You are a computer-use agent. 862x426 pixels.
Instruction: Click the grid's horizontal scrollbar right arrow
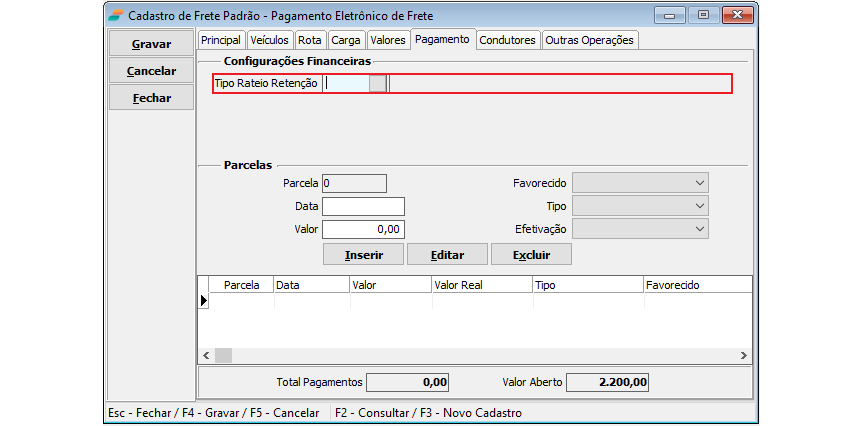click(x=743, y=355)
